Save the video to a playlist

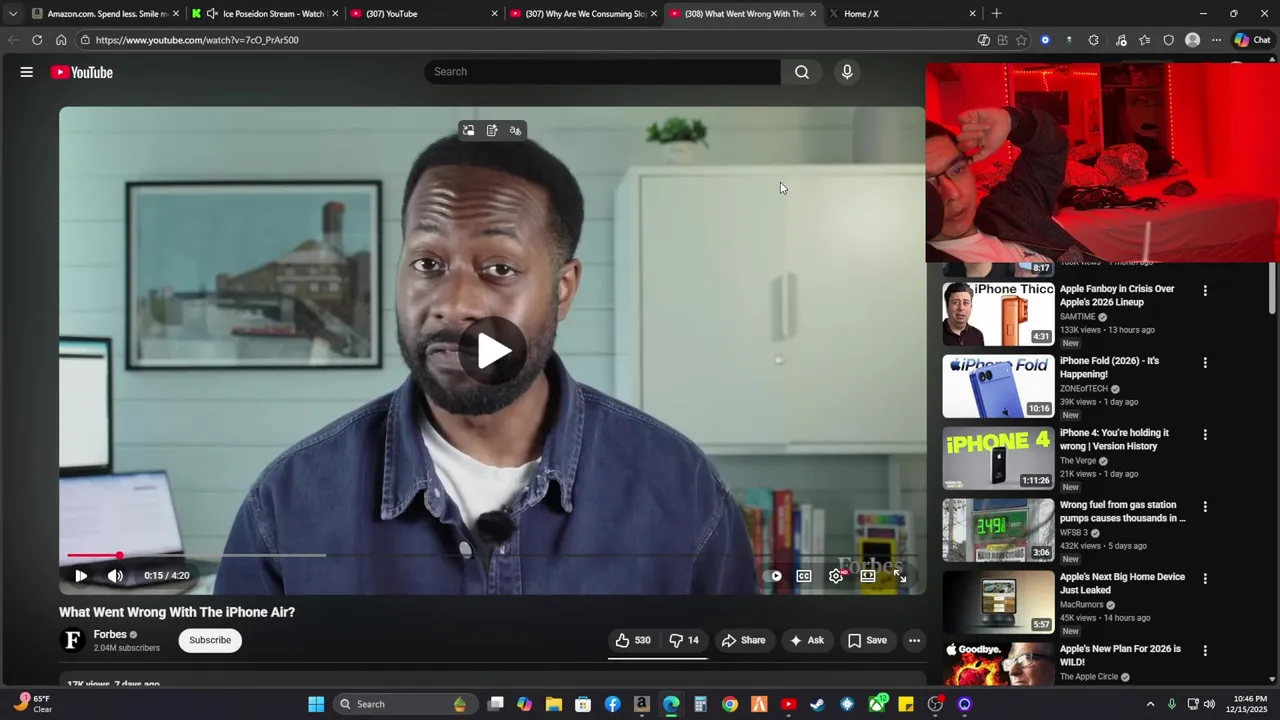point(867,640)
